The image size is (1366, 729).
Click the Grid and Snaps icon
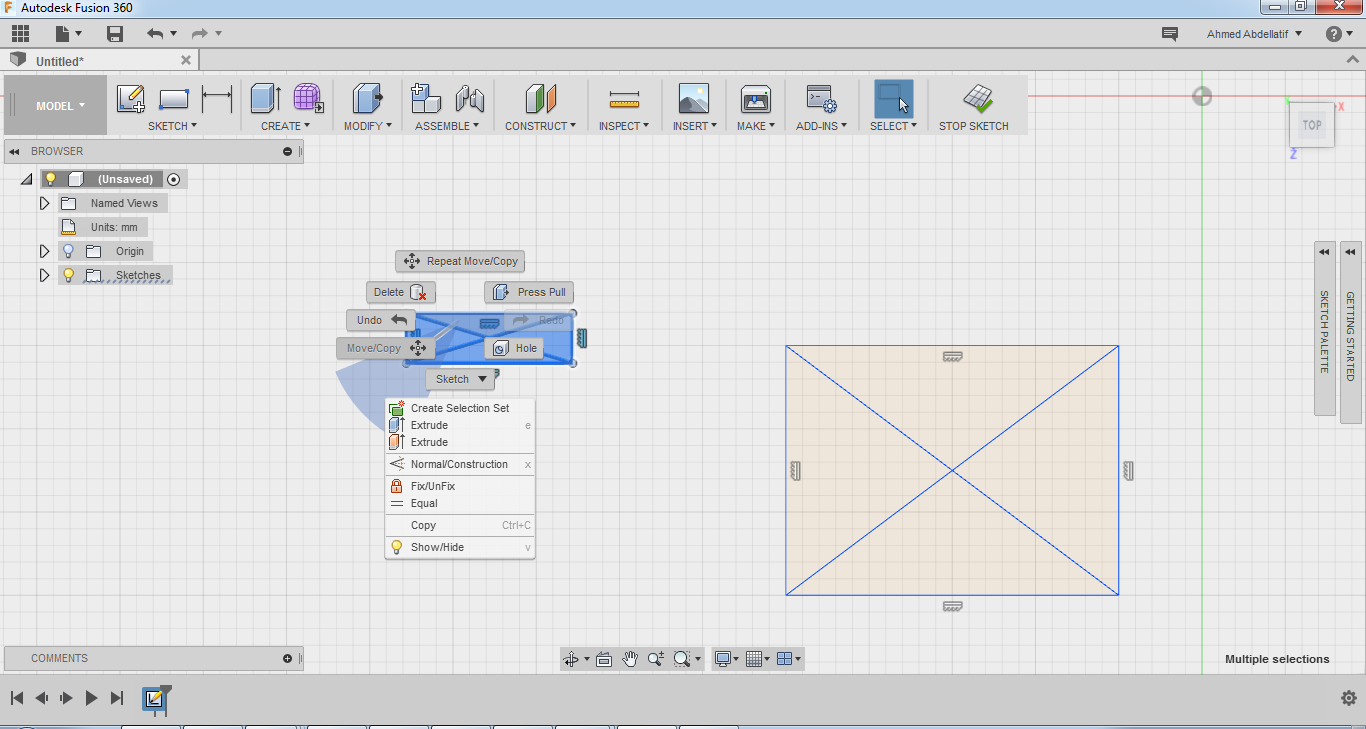[755, 659]
